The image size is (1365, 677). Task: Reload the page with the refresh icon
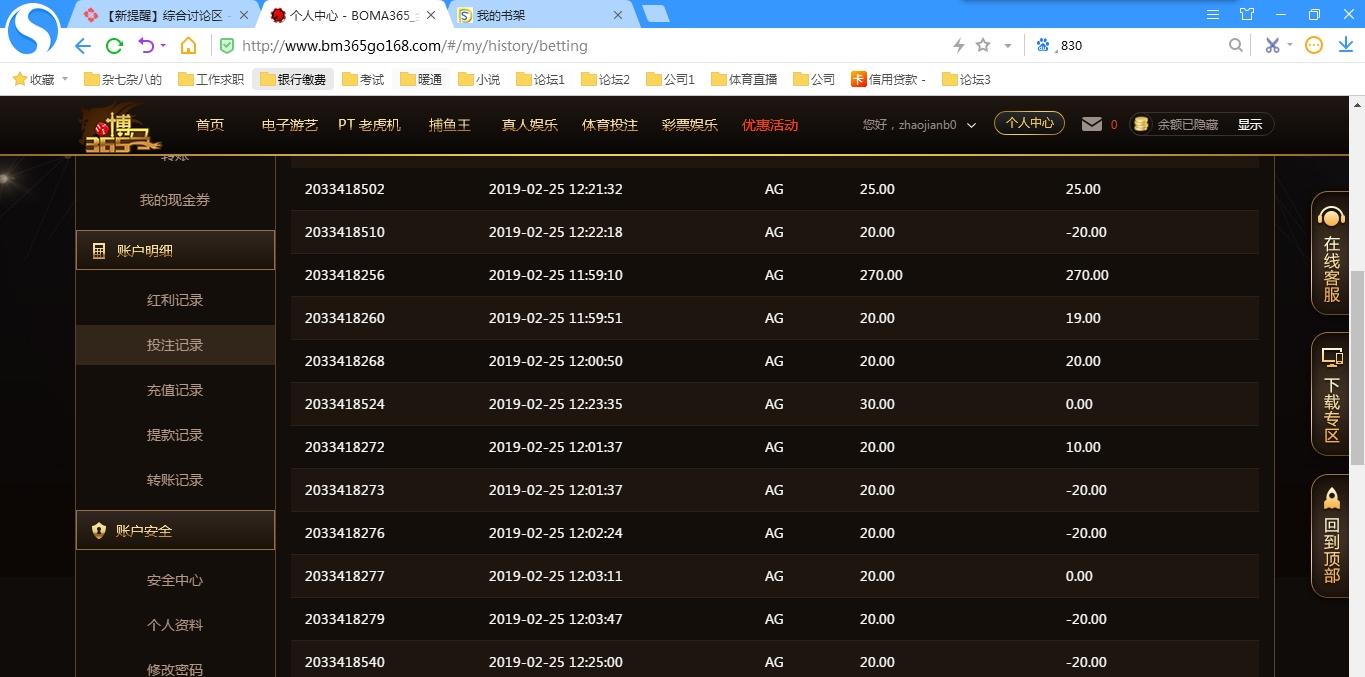[x=114, y=46]
